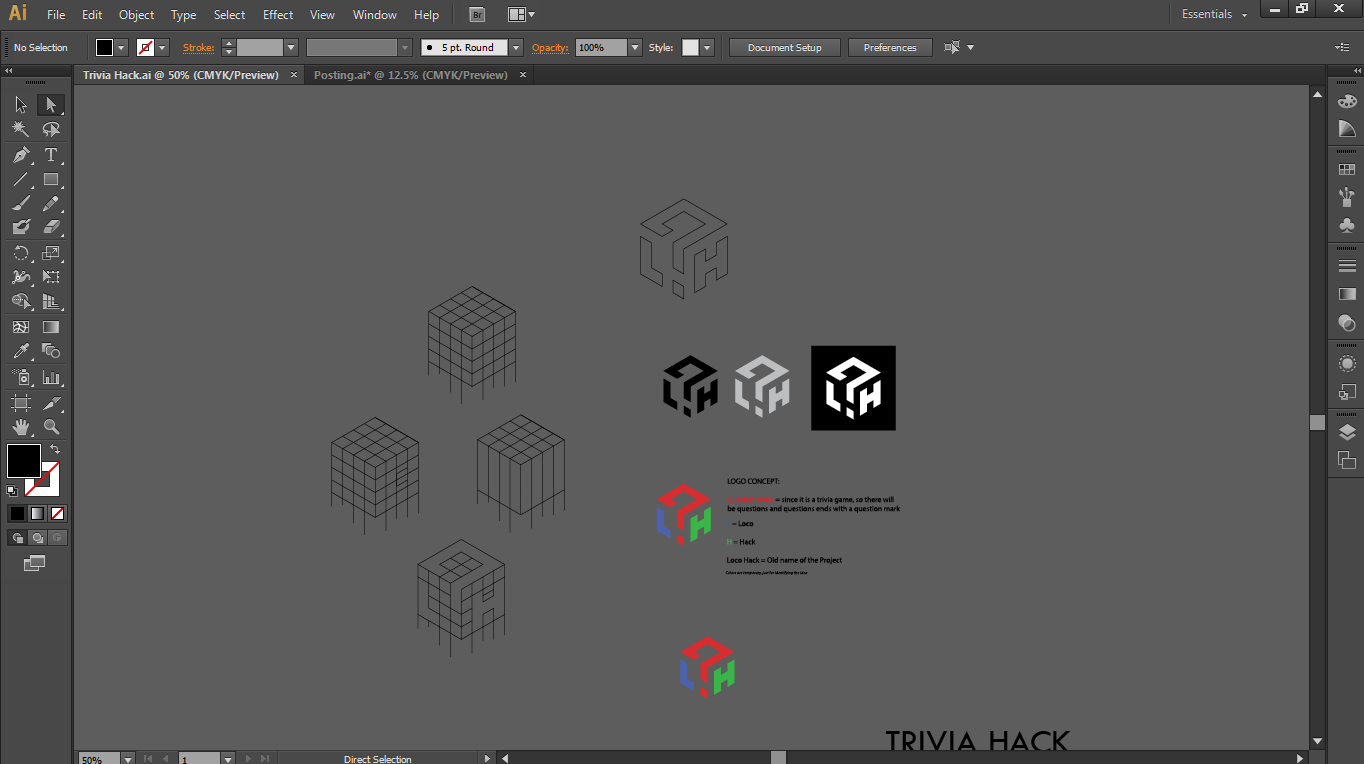Image resolution: width=1364 pixels, height=764 pixels.
Task: Open the Window menu
Action: point(375,15)
